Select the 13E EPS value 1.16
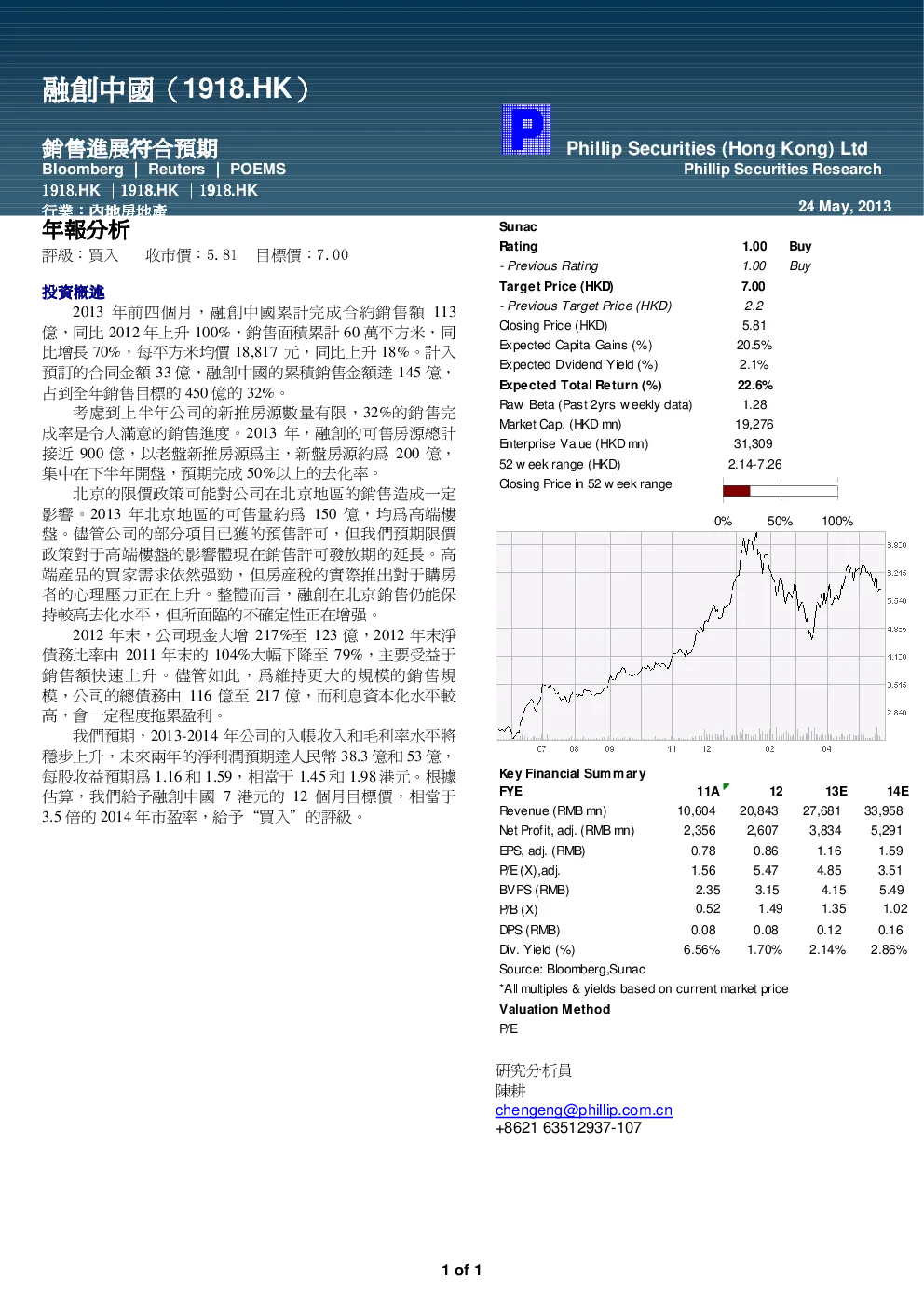The height and width of the screenshot is (1307, 924). click(x=829, y=851)
